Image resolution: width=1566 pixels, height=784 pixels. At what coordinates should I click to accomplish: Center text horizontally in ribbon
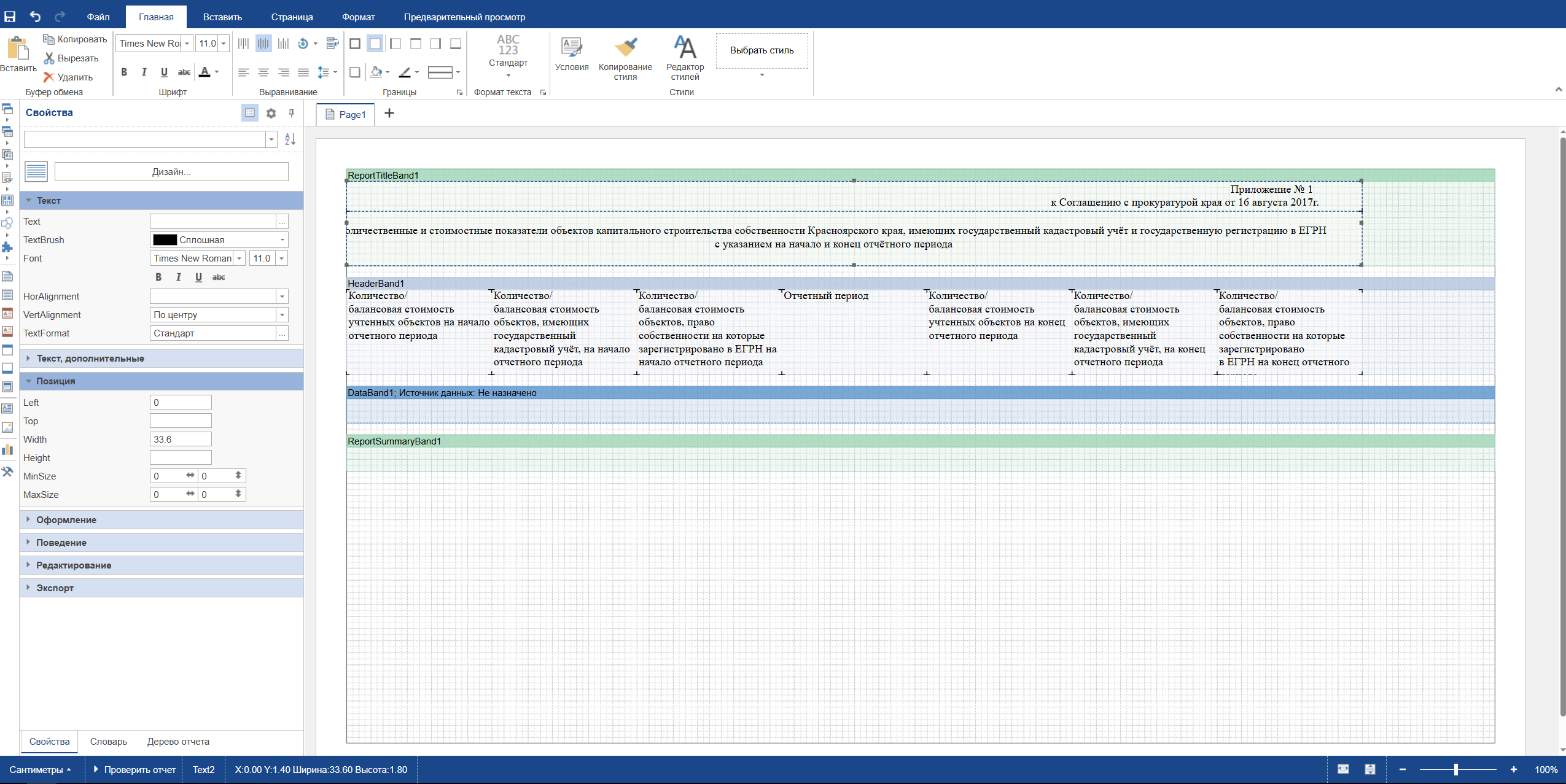263,72
